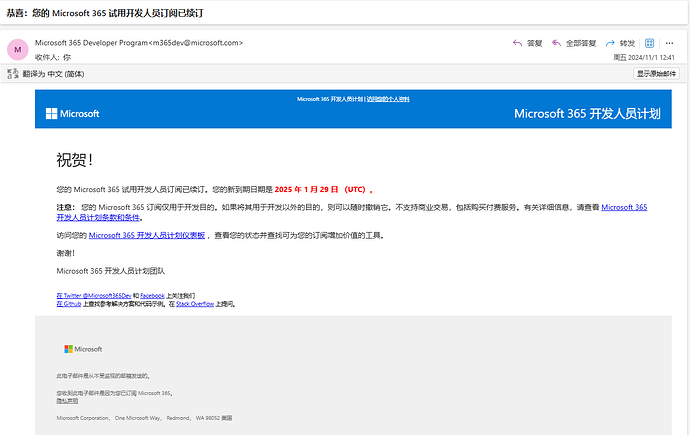
Task: Click the reply arrow icon
Action: pyautogui.click(x=517, y=43)
